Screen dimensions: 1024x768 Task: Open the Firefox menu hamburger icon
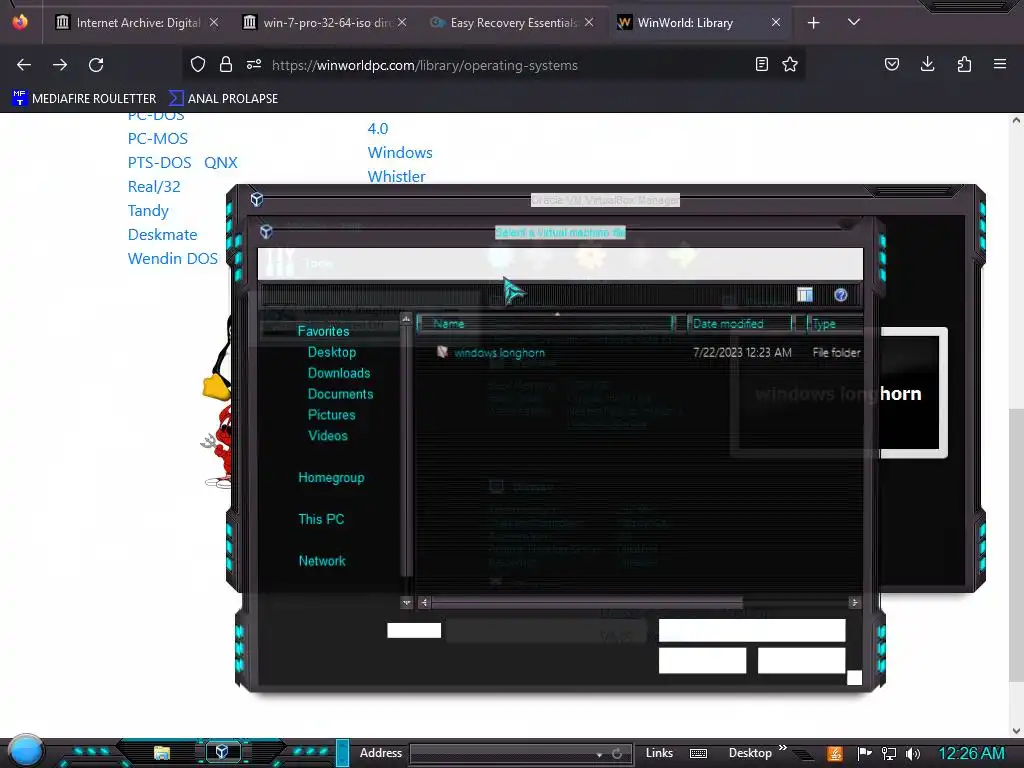click(x=999, y=64)
